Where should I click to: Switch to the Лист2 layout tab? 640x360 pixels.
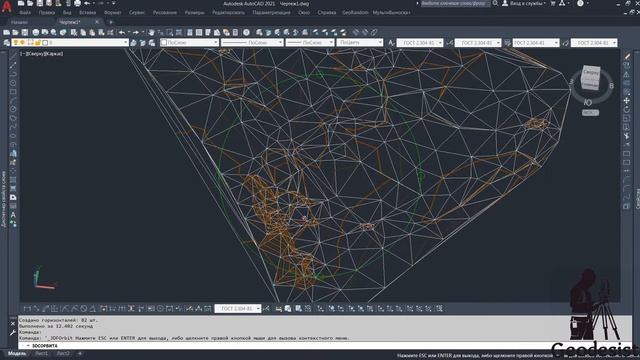(x=63, y=353)
